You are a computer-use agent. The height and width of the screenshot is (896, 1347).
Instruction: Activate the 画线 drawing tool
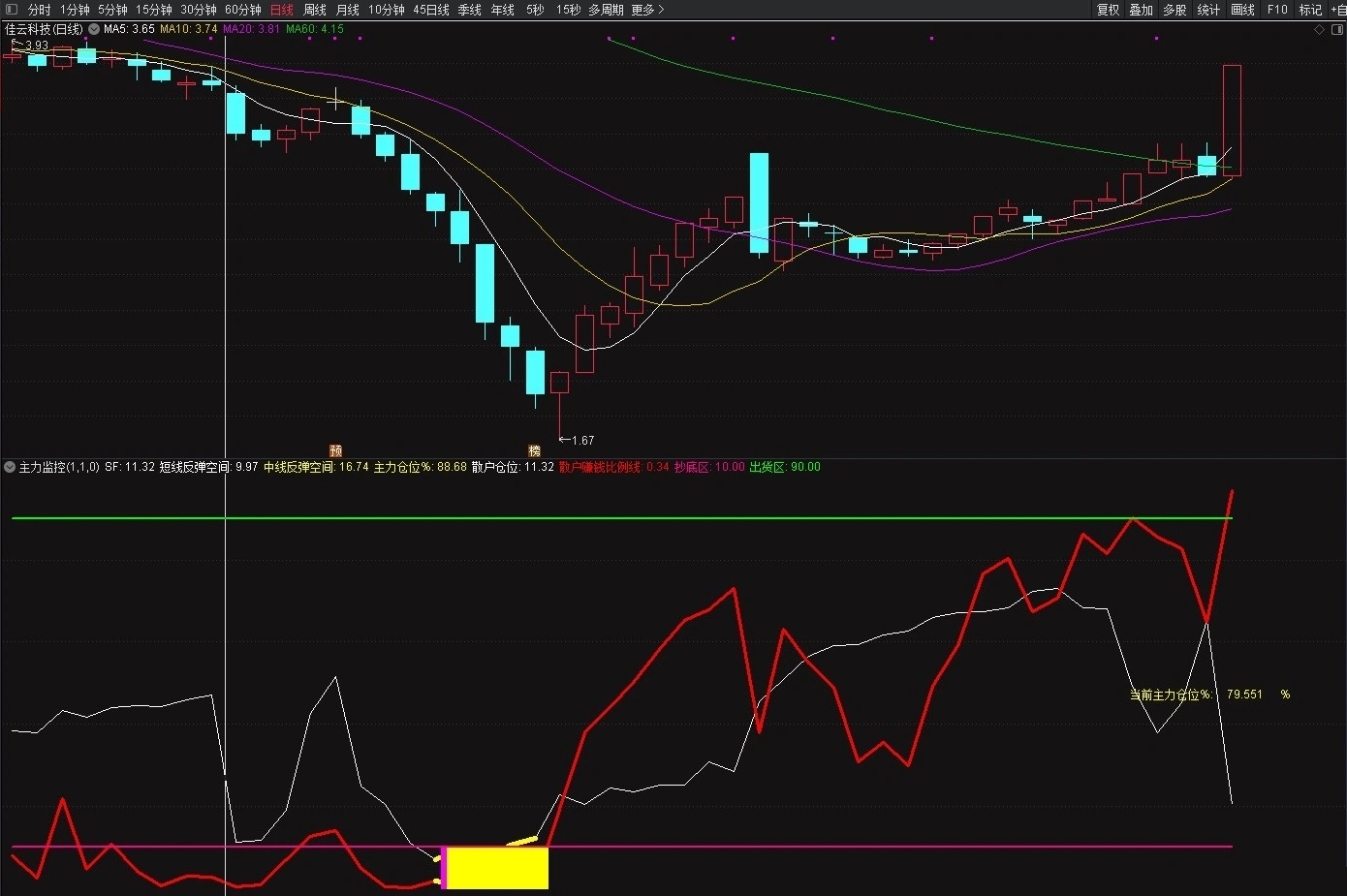1243,10
